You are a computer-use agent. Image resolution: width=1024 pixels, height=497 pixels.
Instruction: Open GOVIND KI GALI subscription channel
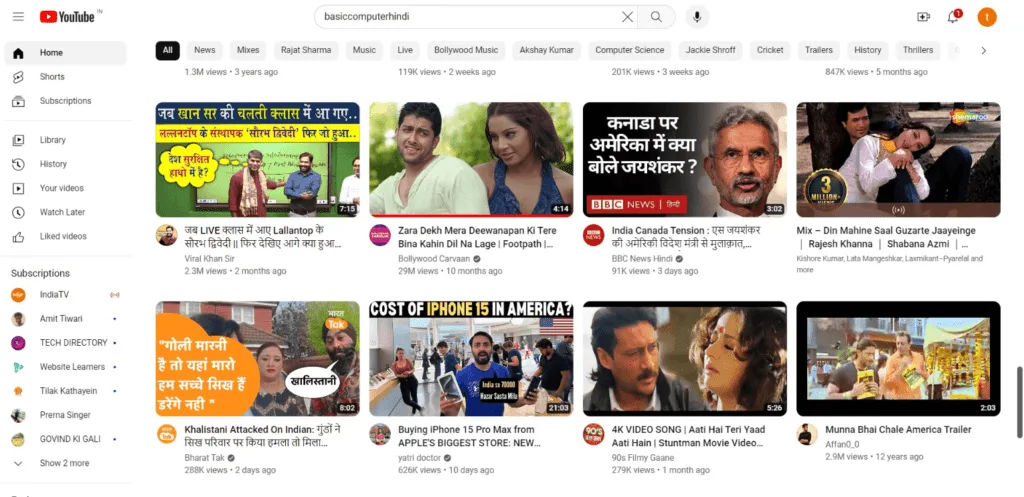[65, 440]
